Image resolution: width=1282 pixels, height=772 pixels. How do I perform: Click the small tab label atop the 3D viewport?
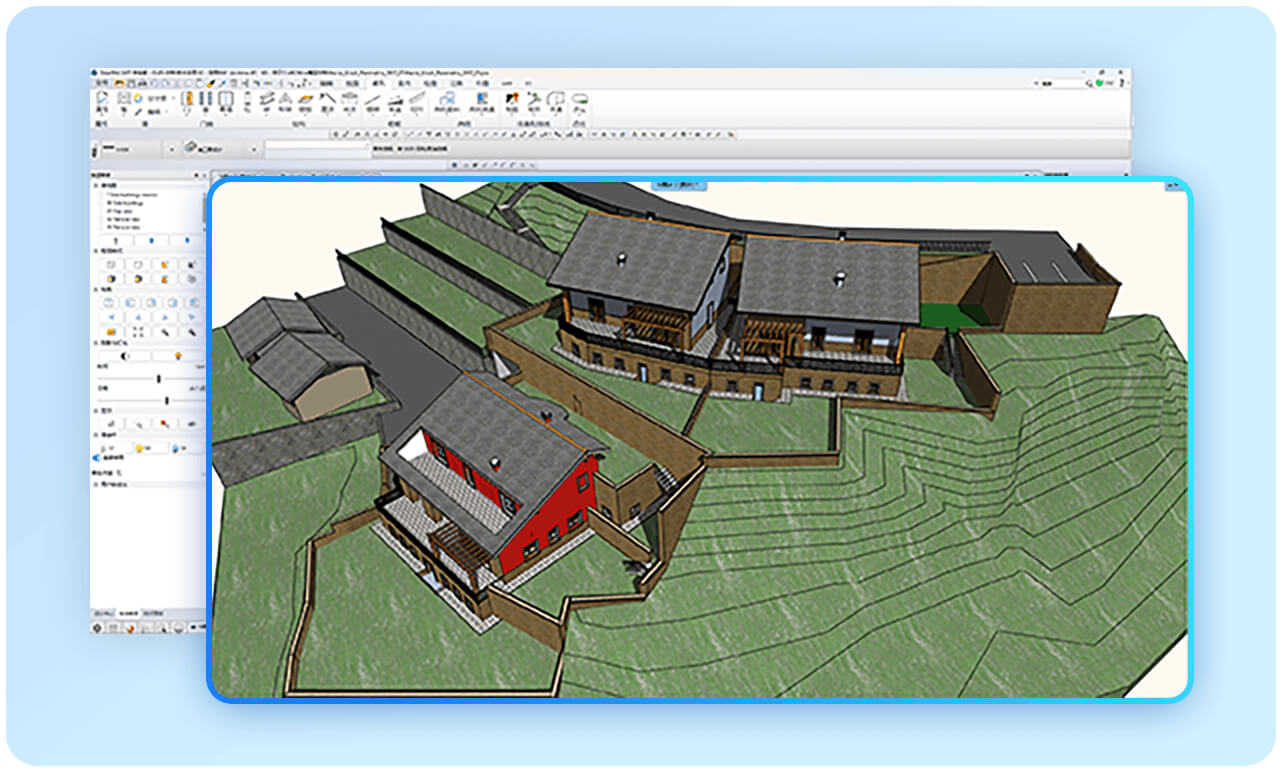pyautogui.click(x=678, y=184)
